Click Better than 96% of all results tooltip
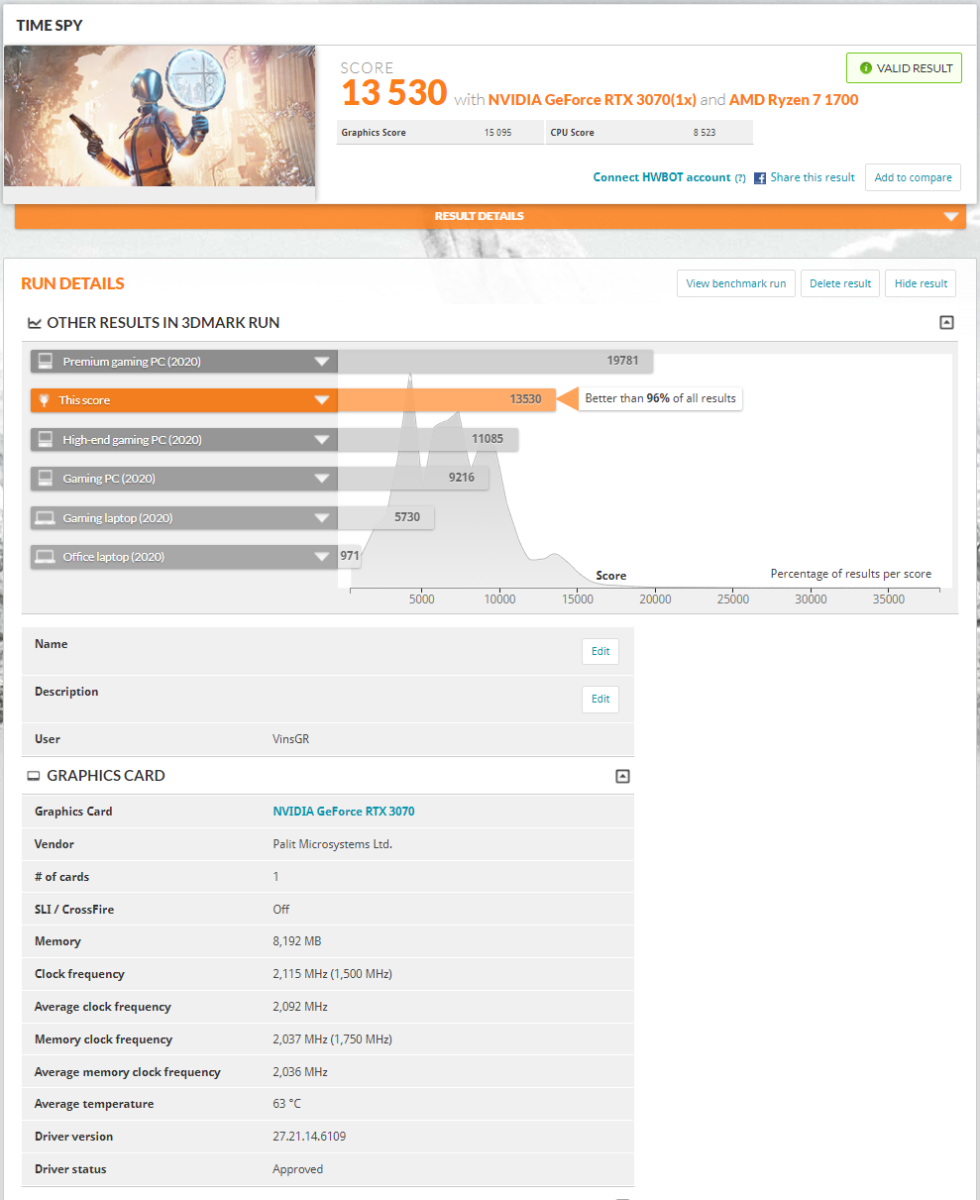 660,399
